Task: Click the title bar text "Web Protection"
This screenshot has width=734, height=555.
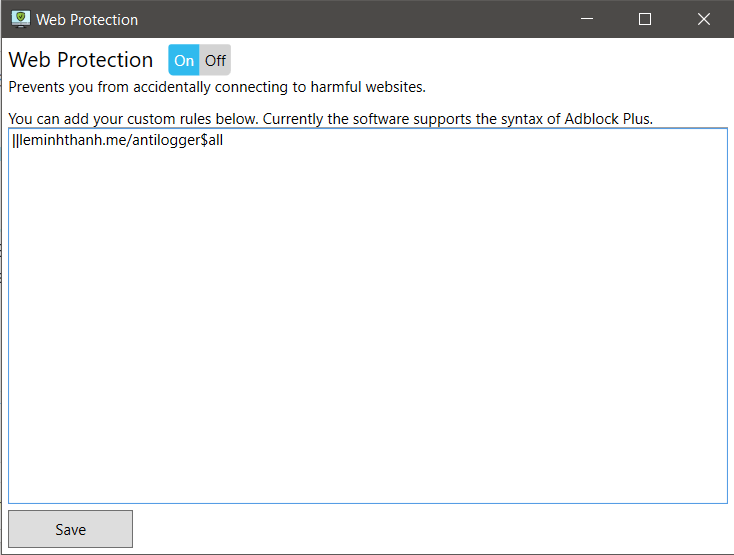Action: click(x=87, y=19)
